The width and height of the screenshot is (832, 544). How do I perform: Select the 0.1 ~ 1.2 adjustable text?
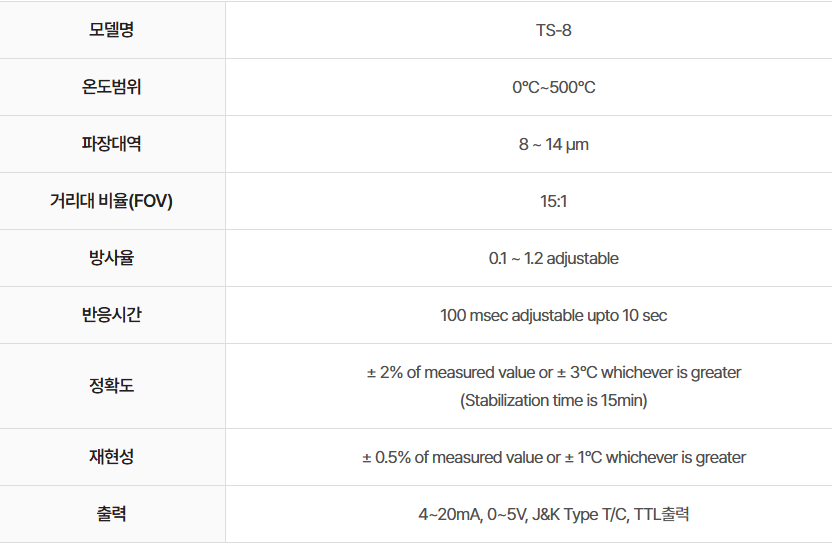tap(553, 258)
